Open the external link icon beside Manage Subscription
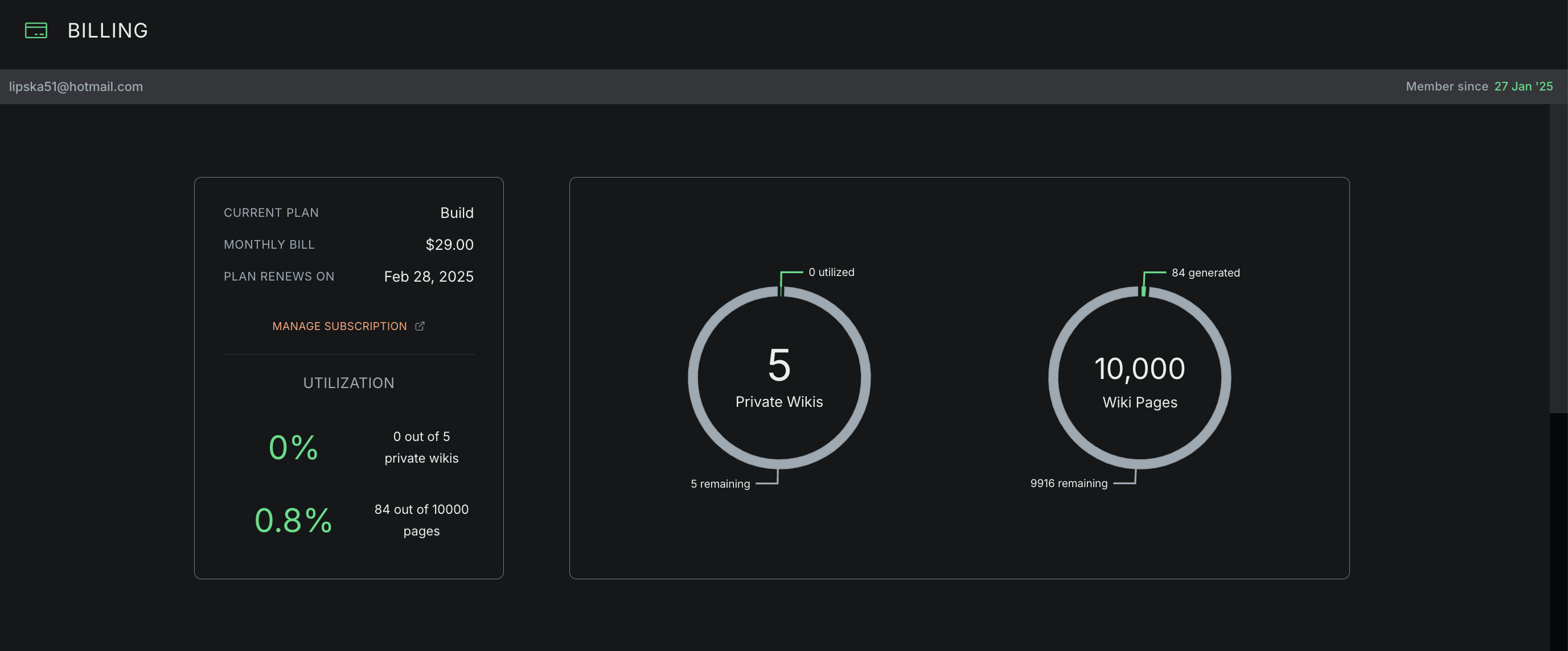The image size is (1568, 651). pos(420,326)
